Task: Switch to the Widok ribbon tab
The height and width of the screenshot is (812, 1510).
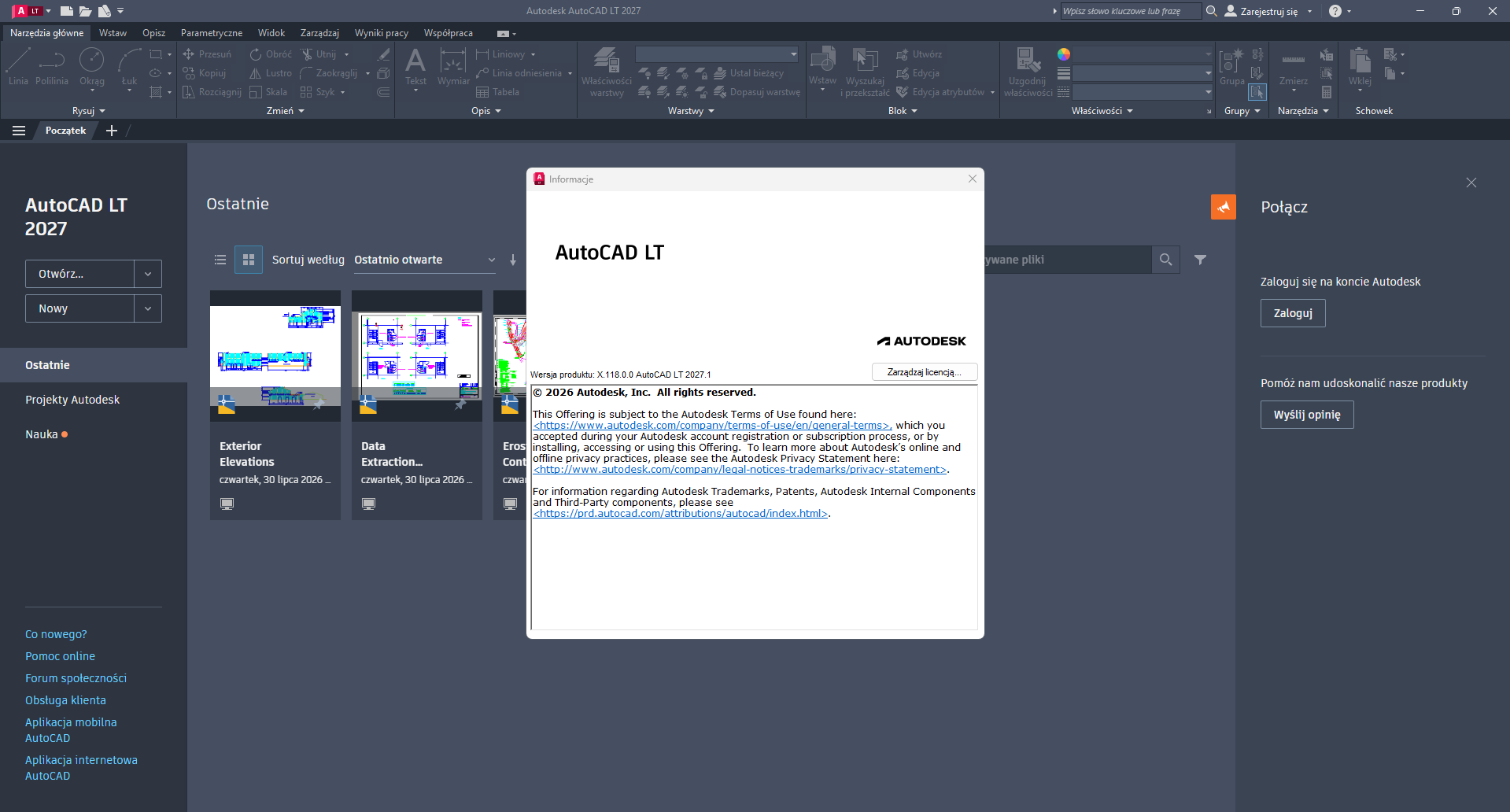Action: [x=271, y=33]
